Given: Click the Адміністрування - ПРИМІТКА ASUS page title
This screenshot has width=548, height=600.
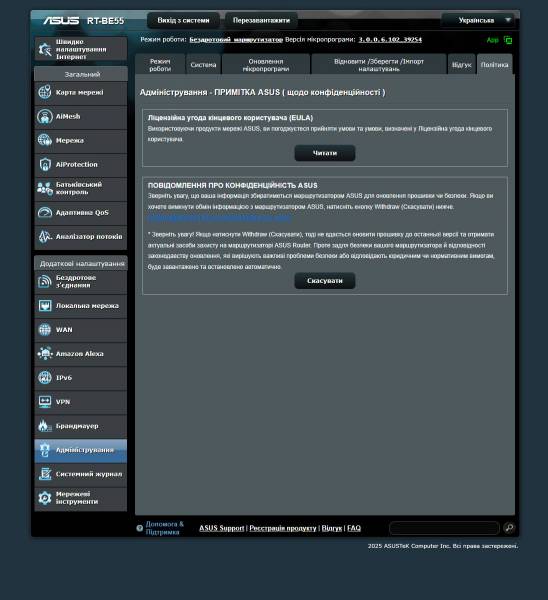Looking at the screenshot, I should point(263,92).
